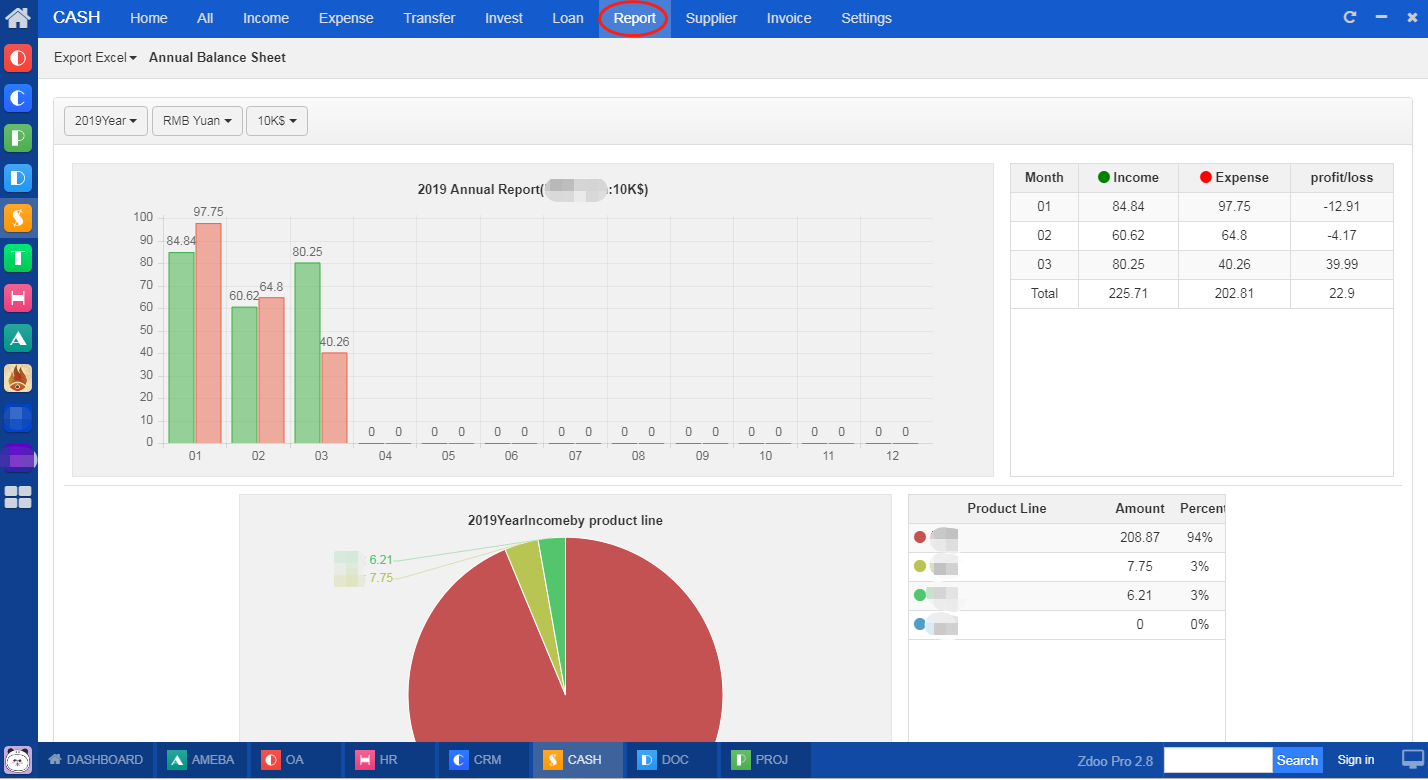Click the March income bar 80.25
This screenshot has height=780, width=1428.
(307, 353)
